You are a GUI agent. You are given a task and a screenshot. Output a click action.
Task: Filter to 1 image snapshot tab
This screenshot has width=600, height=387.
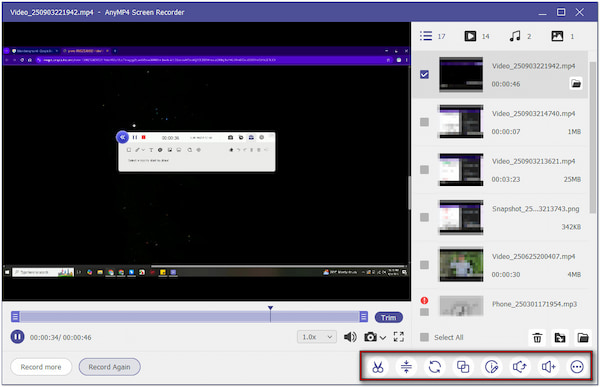point(562,36)
